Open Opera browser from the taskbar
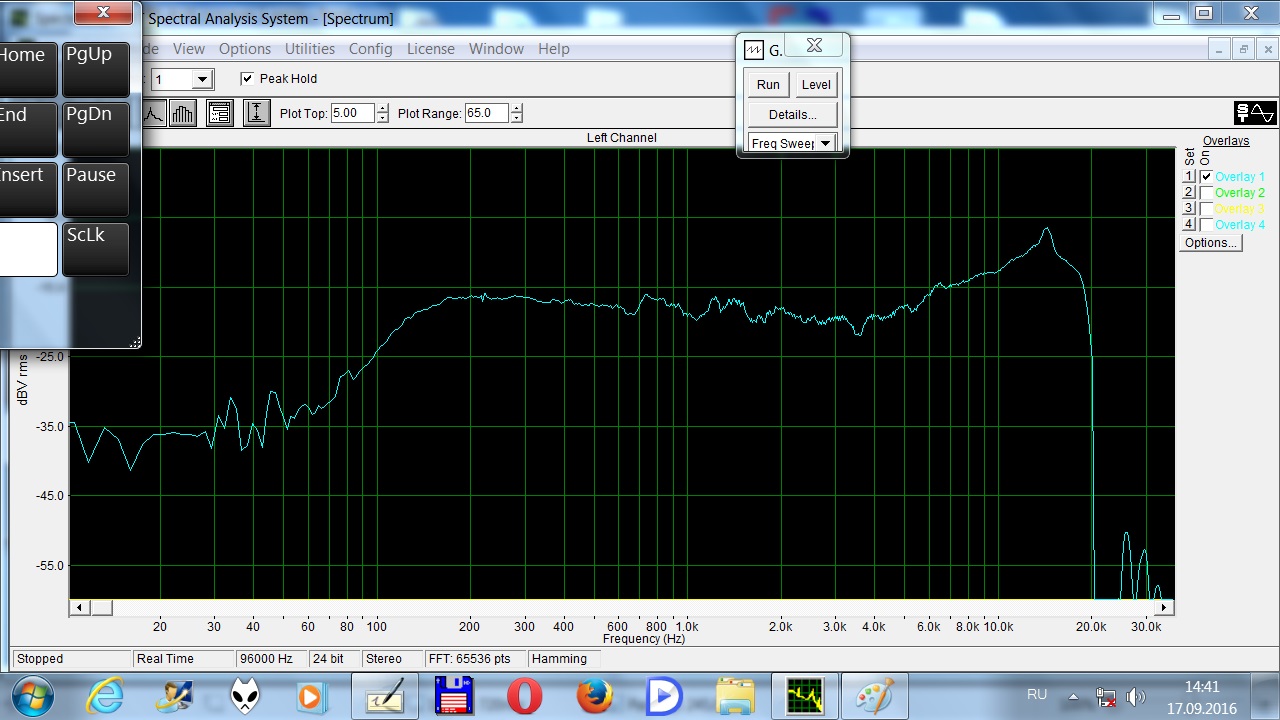This screenshot has height=720, width=1280. point(524,695)
